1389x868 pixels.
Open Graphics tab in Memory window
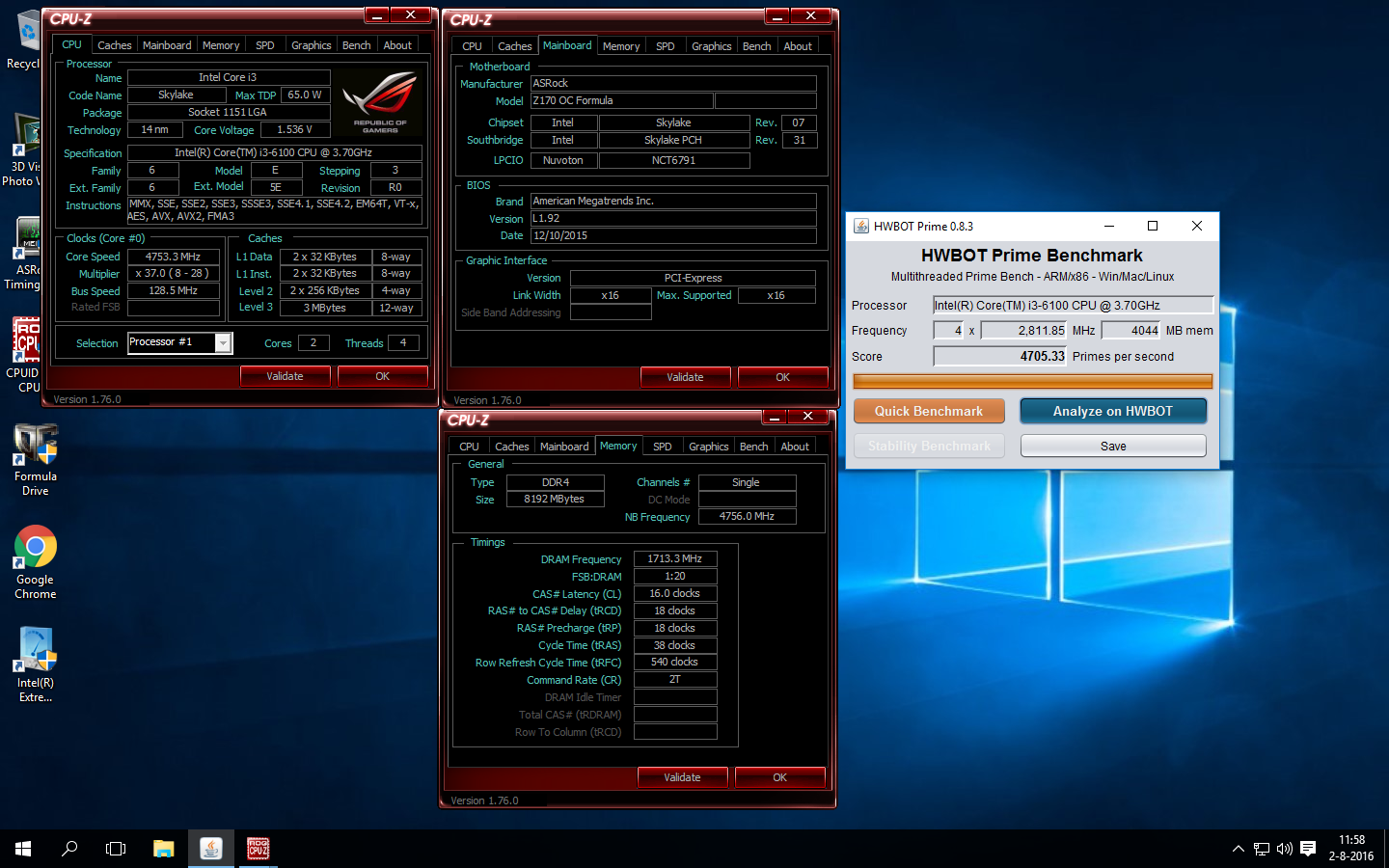(x=708, y=447)
